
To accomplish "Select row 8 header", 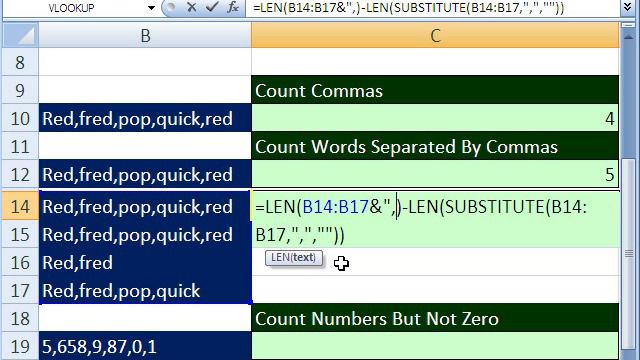I will (x=20, y=62).
